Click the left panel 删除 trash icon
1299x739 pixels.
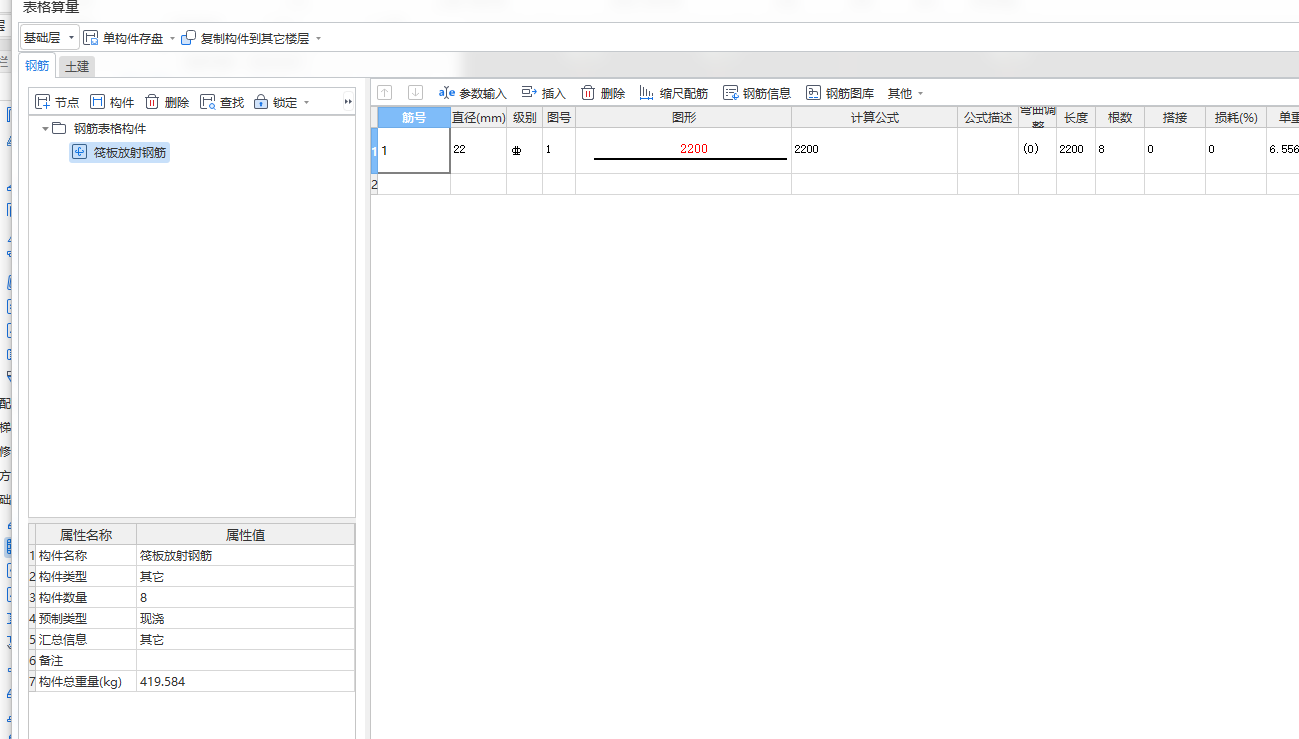(152, 102)
